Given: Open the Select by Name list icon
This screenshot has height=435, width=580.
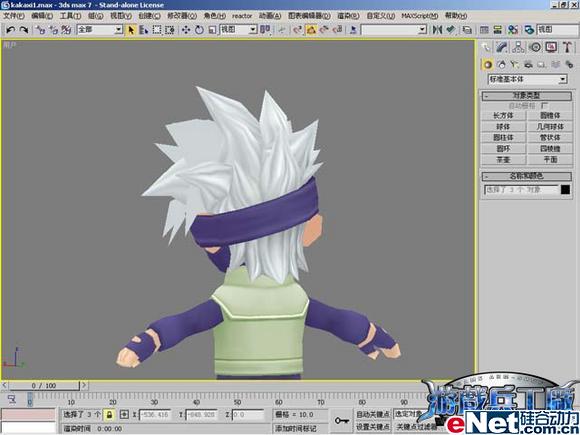Looking at the screenshot, I should tap(144, 30).
